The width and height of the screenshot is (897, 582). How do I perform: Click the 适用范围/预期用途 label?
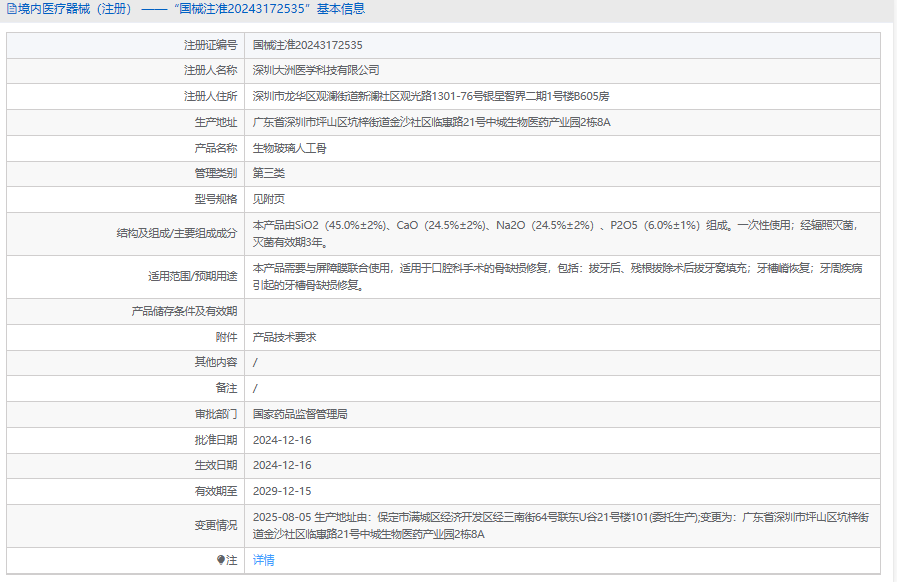click(193, 276)
